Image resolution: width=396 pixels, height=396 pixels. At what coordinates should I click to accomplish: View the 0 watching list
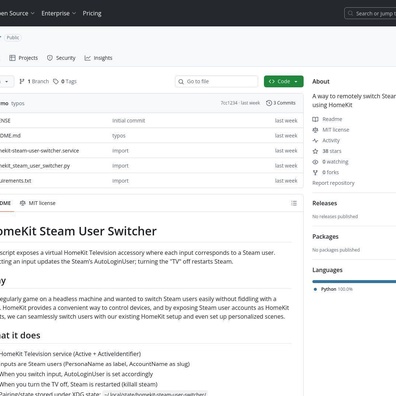(335, 162)
